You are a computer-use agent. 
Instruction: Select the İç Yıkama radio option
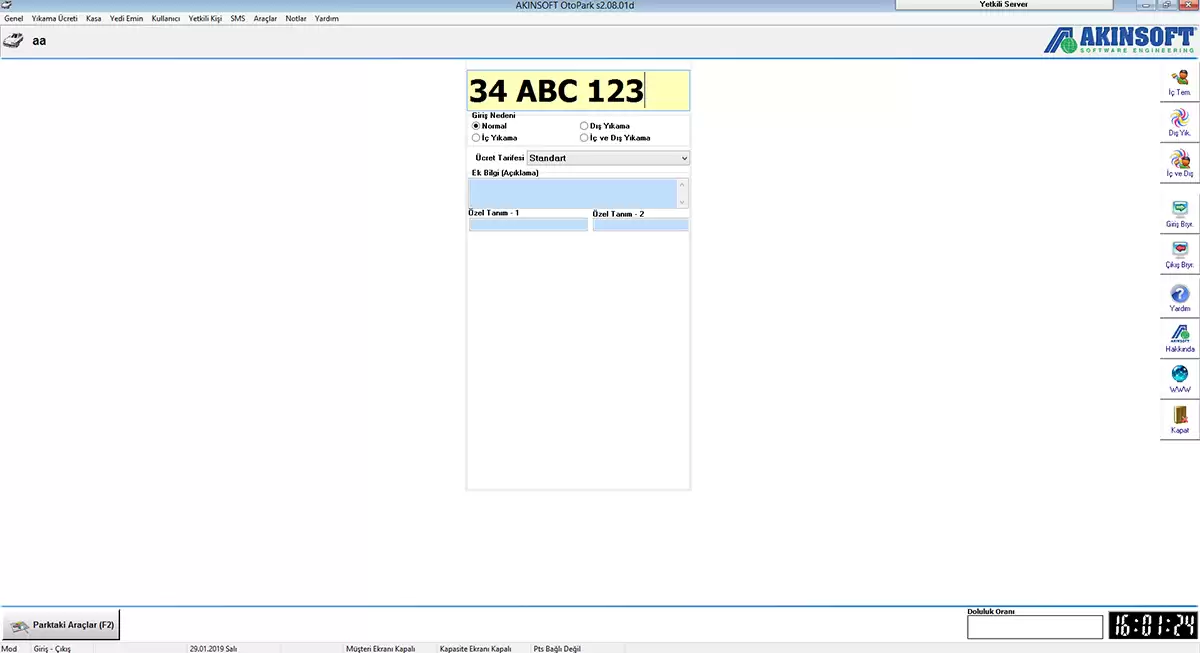point(476,138)
